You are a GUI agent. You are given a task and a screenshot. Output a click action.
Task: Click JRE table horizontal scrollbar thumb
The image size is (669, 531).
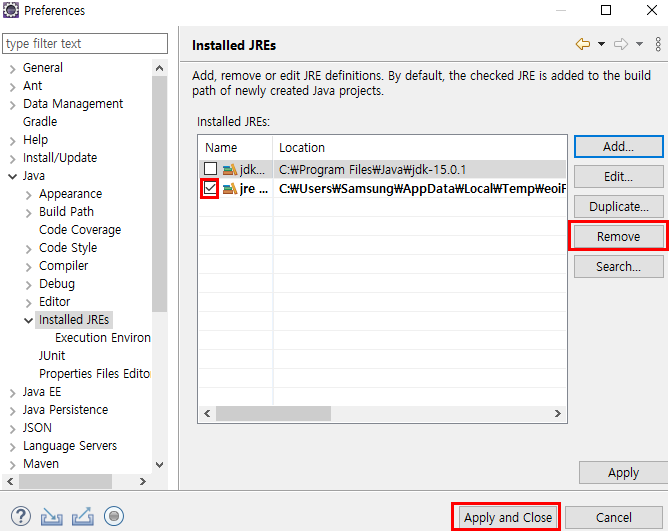[273, 413]
